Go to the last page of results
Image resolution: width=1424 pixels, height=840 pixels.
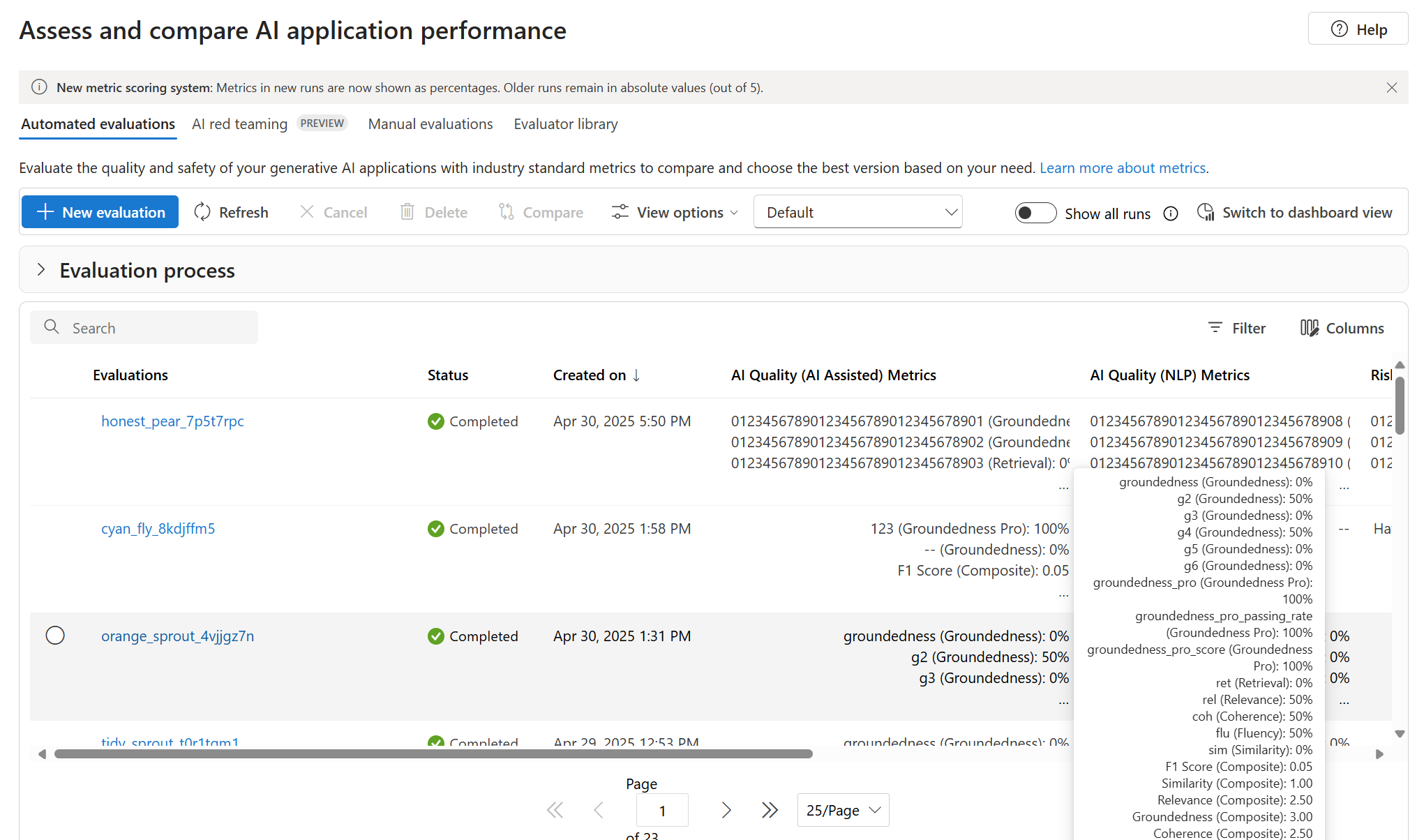[x=770, y=810]
